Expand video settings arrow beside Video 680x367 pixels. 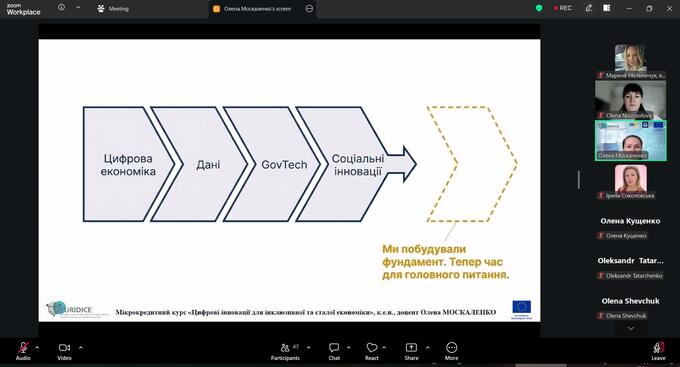[x=81, y=347]
